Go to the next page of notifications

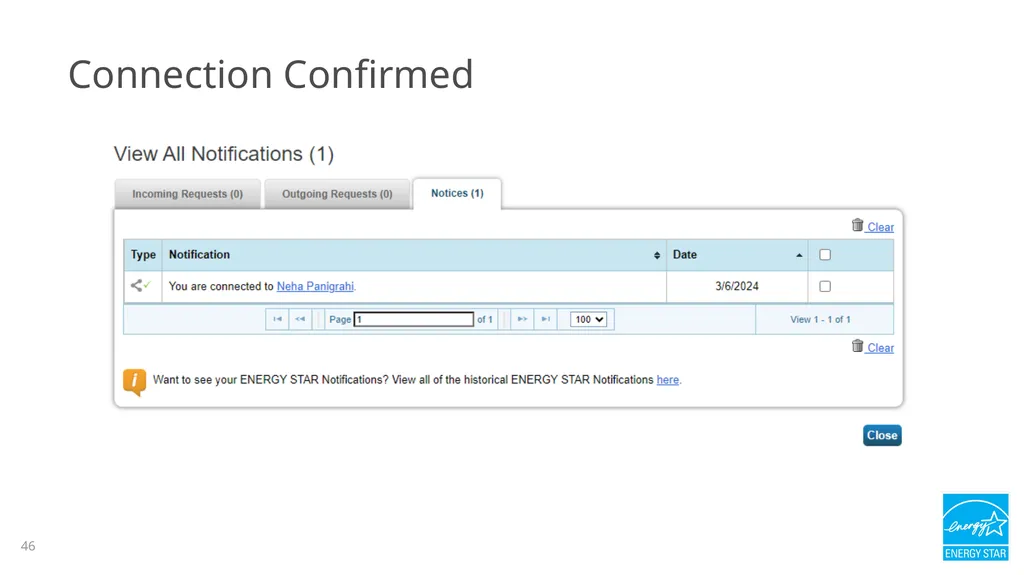click(x=522, y=320)
